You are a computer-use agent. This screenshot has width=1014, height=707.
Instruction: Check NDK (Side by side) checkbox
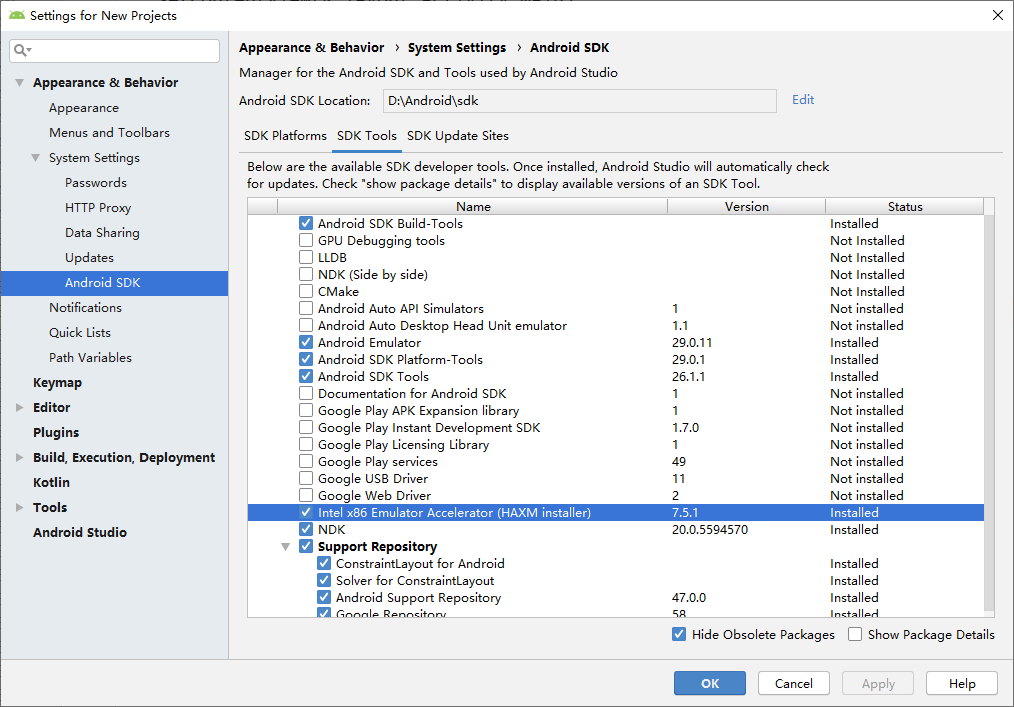click(306, 274)
